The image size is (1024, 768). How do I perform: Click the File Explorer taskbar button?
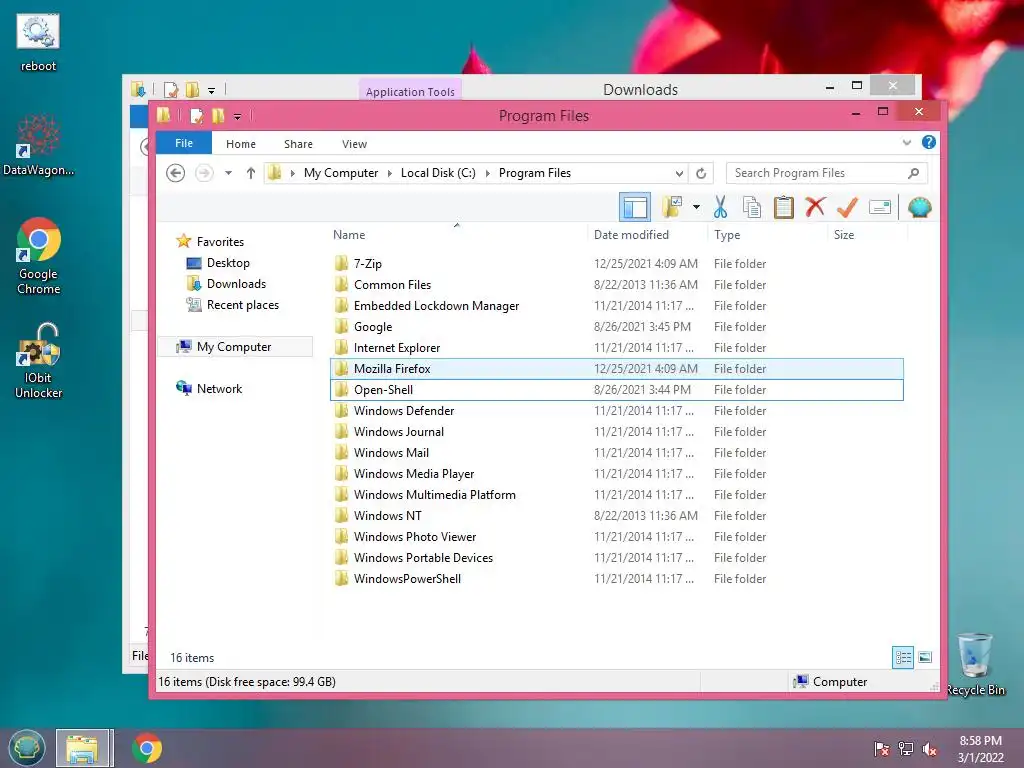point(84,748)
